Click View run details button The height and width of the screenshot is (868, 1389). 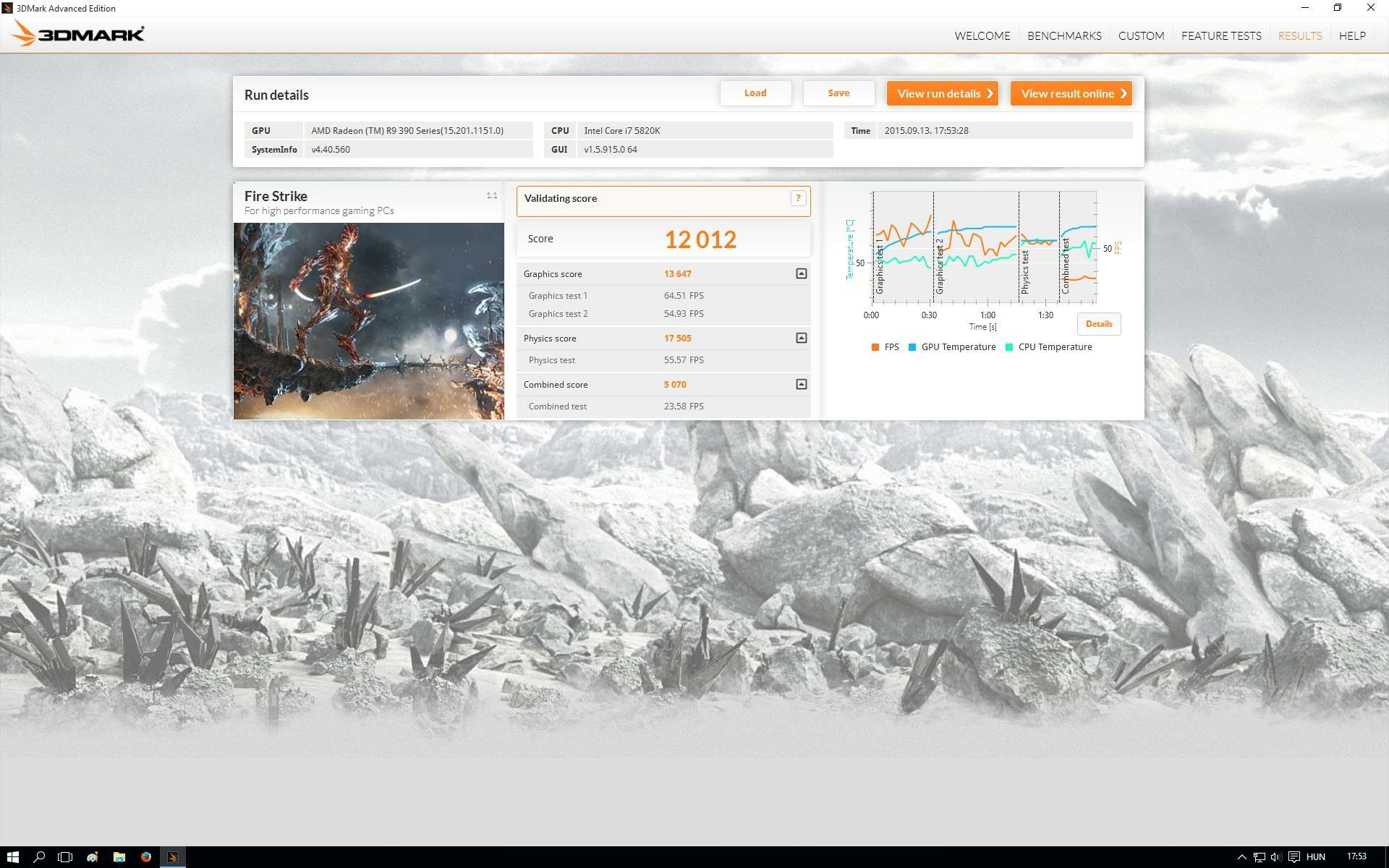click(x=943, y=93)
